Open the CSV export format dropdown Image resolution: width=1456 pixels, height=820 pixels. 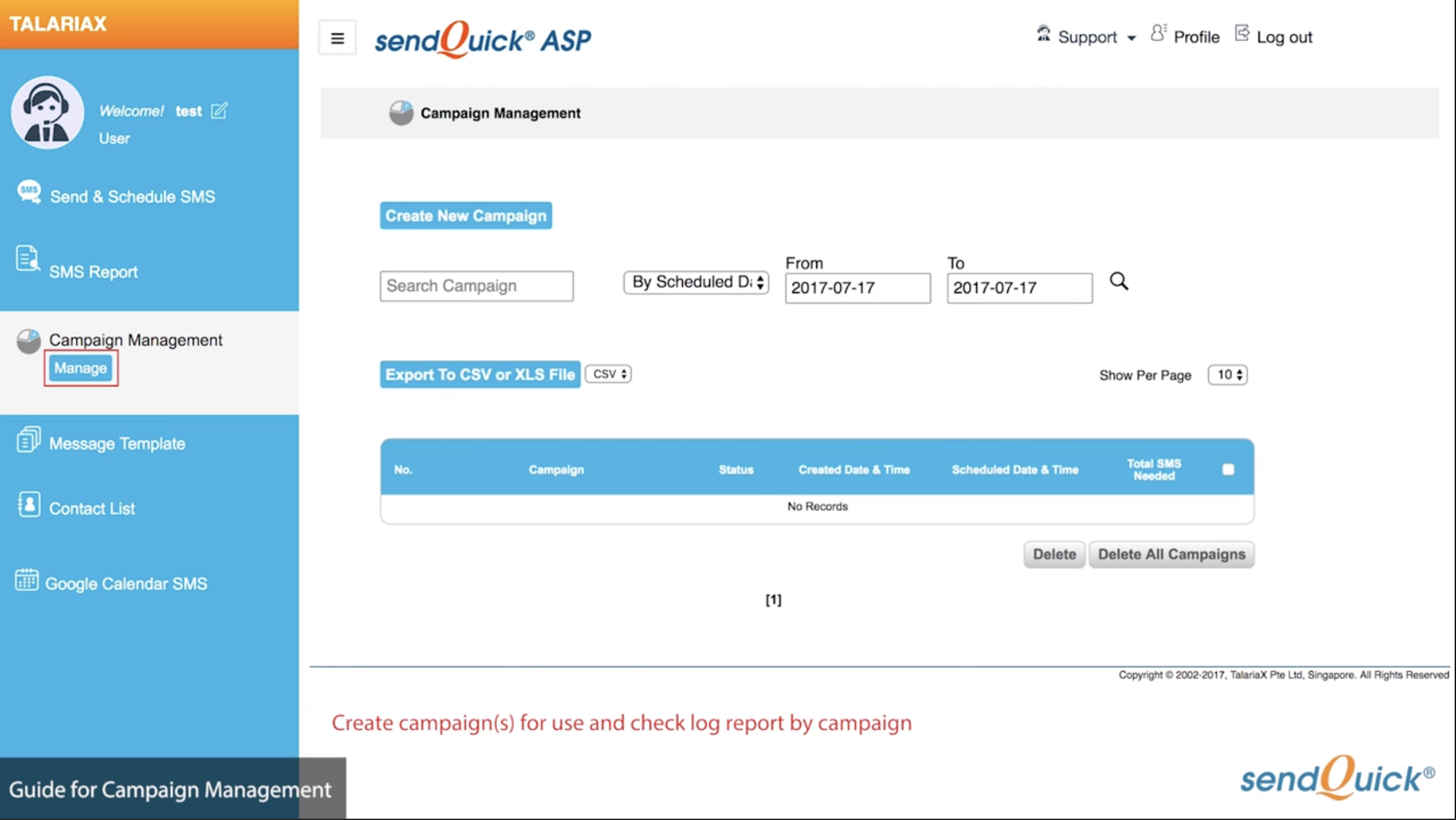pyautogui.click(x=608, y=374)
